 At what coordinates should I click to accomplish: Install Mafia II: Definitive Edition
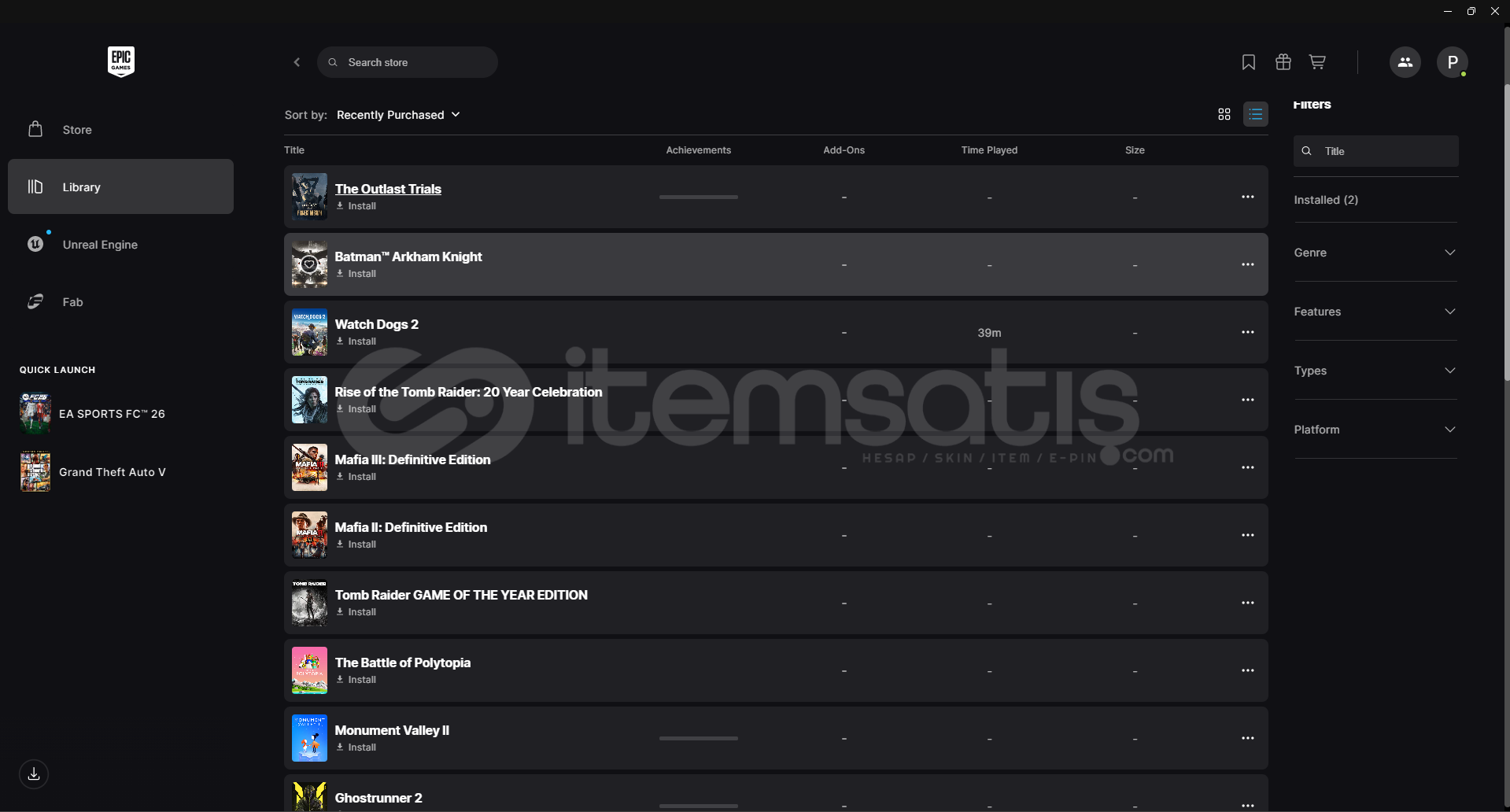356,544
